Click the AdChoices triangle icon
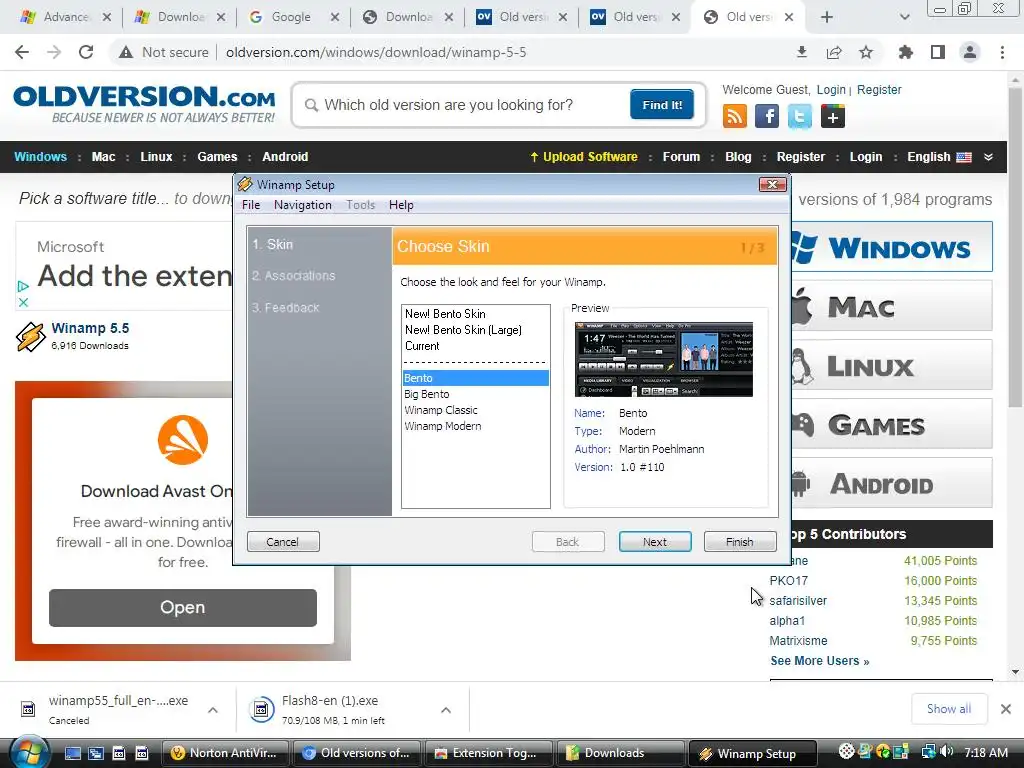This screenshot has height=768, width=1024. coord(23,286)
